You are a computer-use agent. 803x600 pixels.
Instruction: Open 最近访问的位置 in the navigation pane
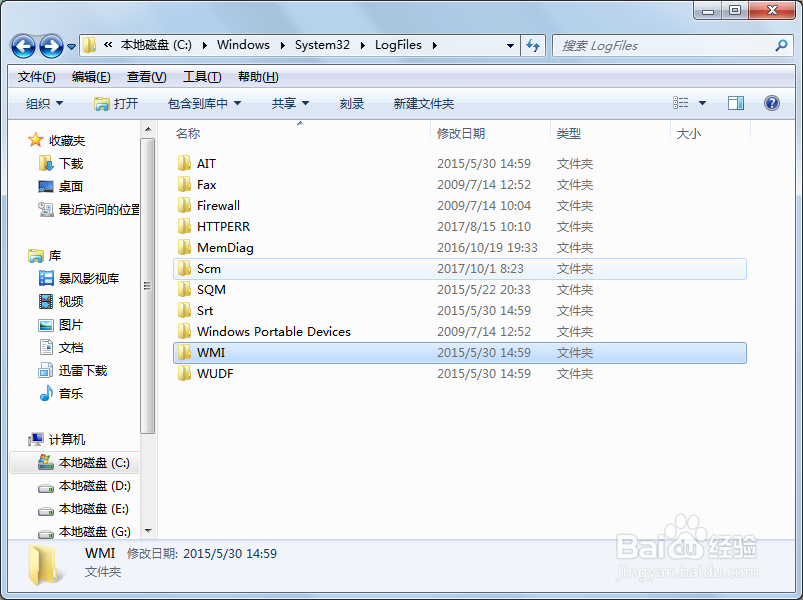pos(99,209)
